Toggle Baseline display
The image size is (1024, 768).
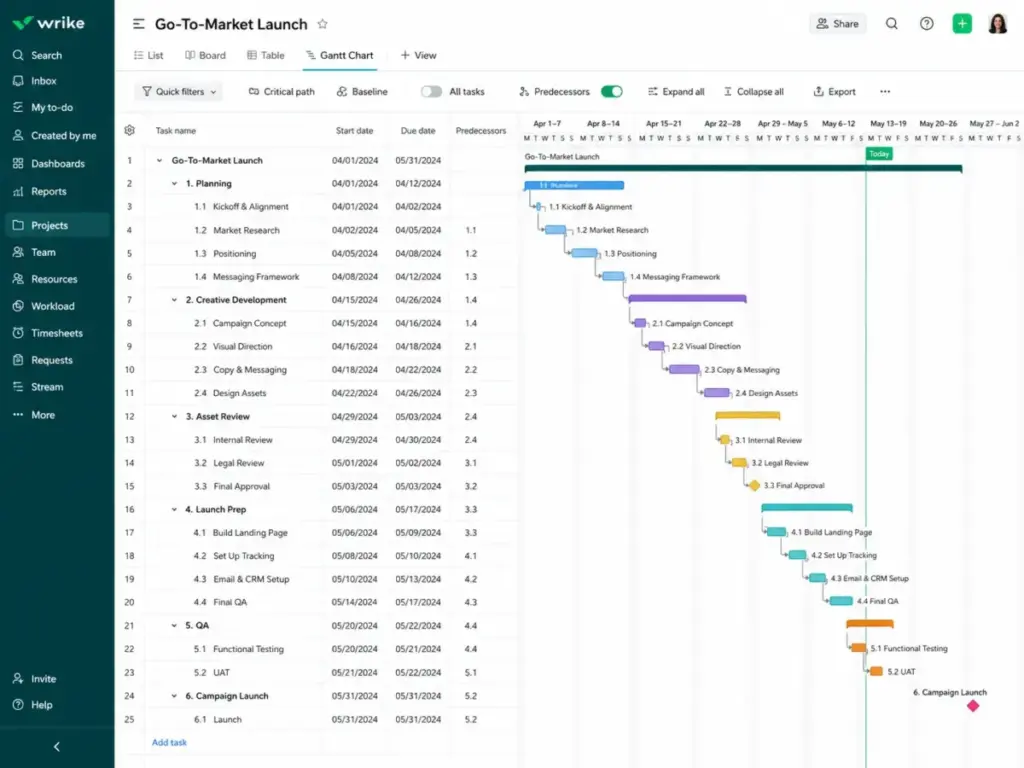[x=362, y=91]
